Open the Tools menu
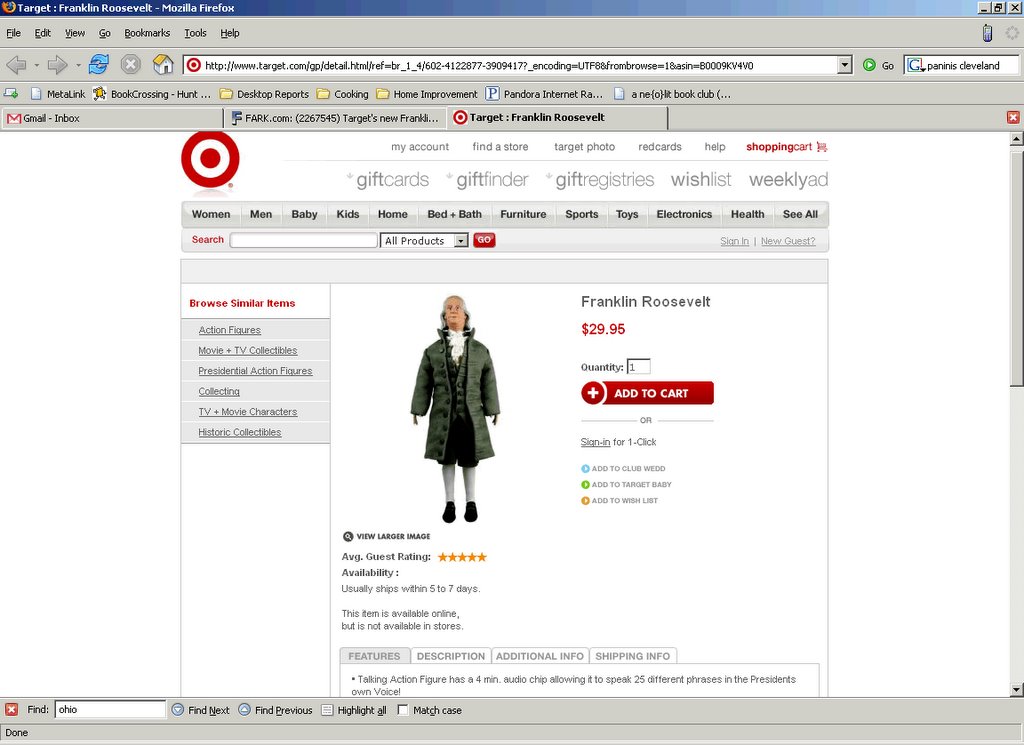Screen dimensions: 1024x745 coord(195,33)
